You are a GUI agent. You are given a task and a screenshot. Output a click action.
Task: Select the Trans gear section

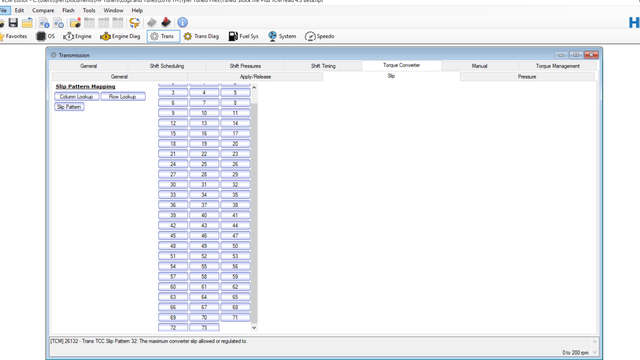tap(163, 36)
